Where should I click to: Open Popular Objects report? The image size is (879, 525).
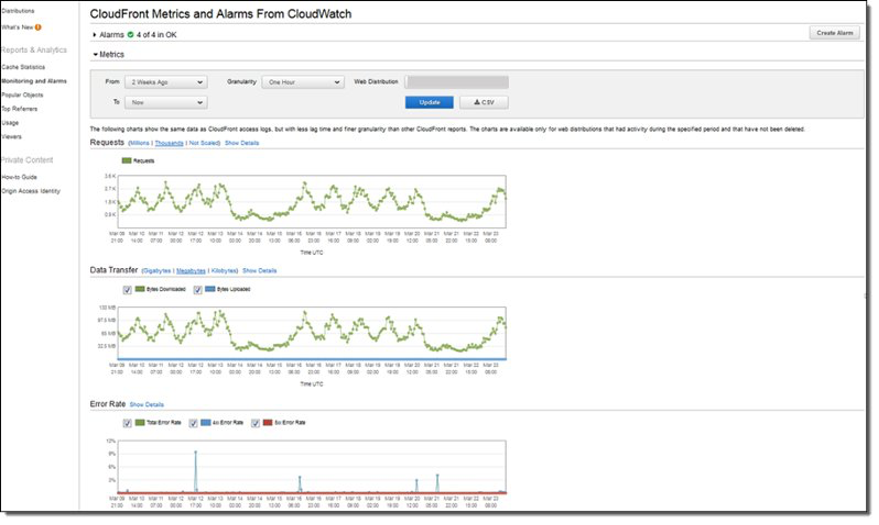tap(22, 95)
